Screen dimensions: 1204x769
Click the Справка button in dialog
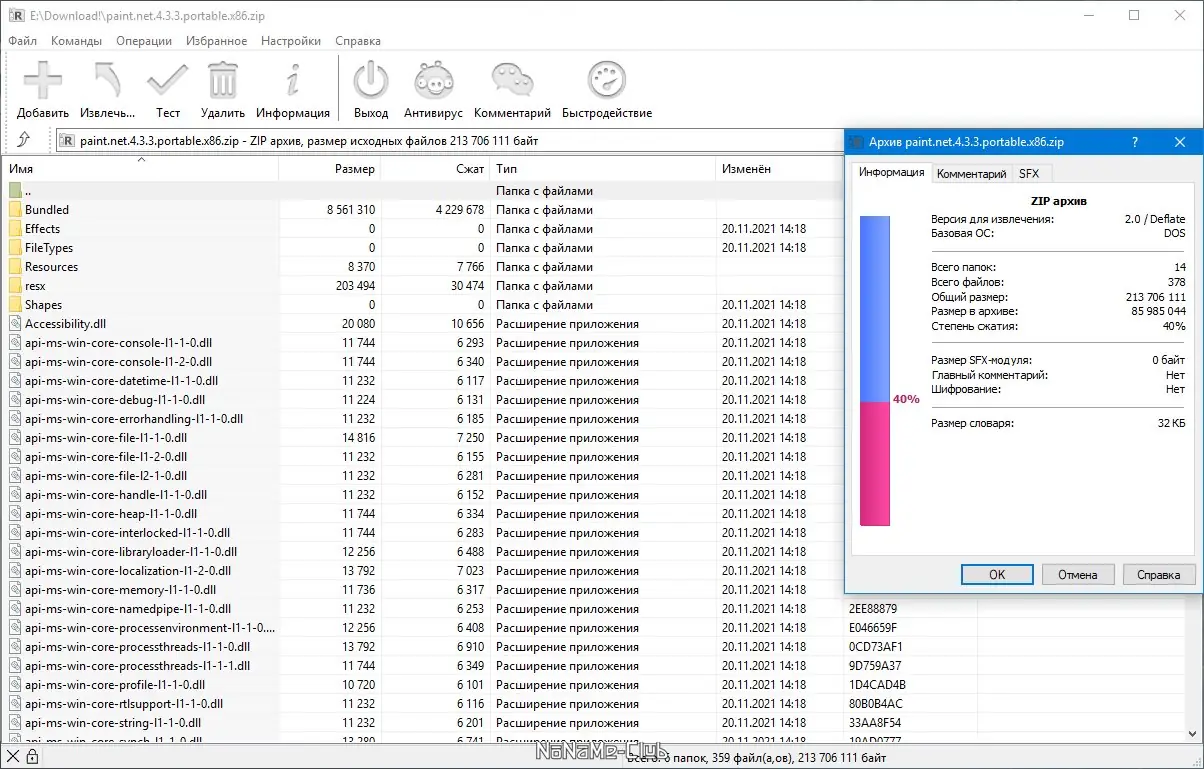[1159, 575]
